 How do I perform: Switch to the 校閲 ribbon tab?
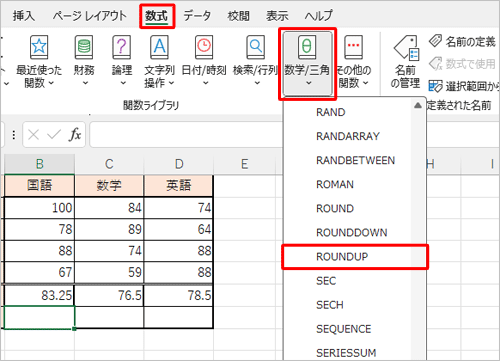pyautogui.click(x=238, y=16)
